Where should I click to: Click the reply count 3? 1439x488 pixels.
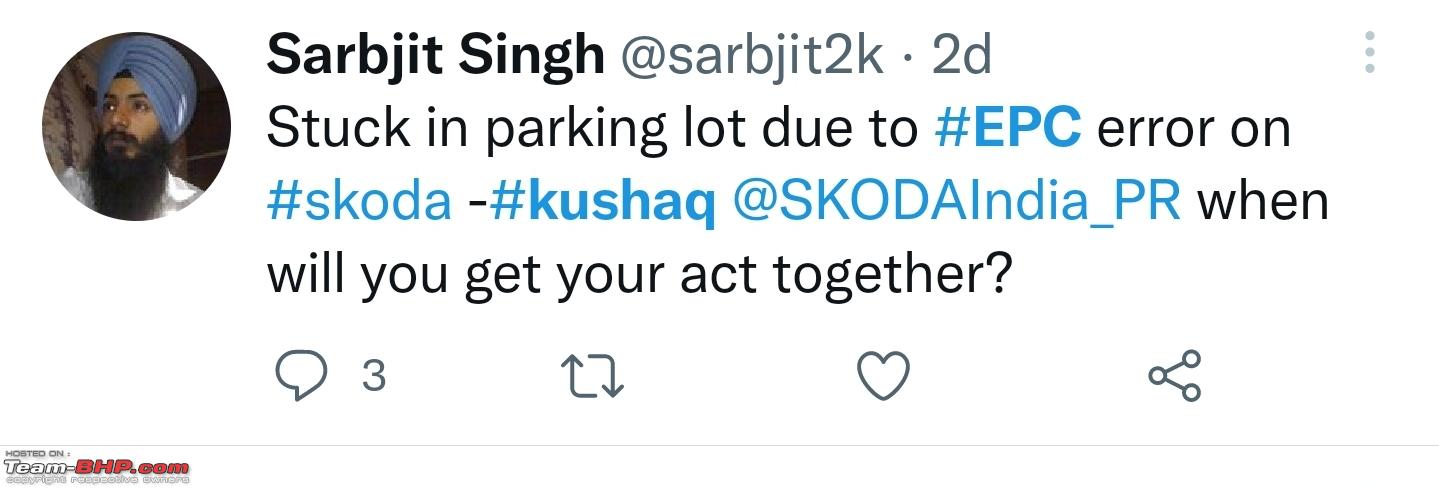tap(373, 377)
